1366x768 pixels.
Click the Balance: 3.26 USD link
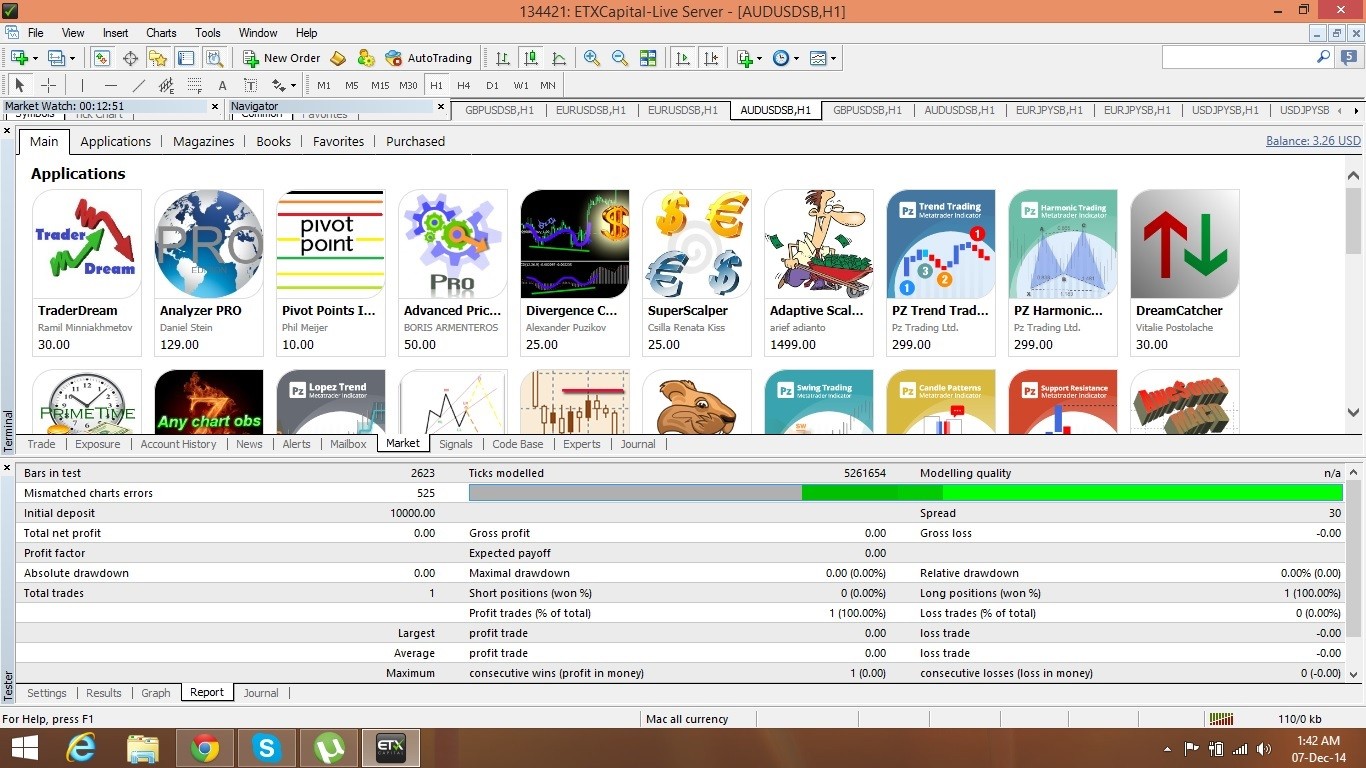click(x=1313, y=141)
